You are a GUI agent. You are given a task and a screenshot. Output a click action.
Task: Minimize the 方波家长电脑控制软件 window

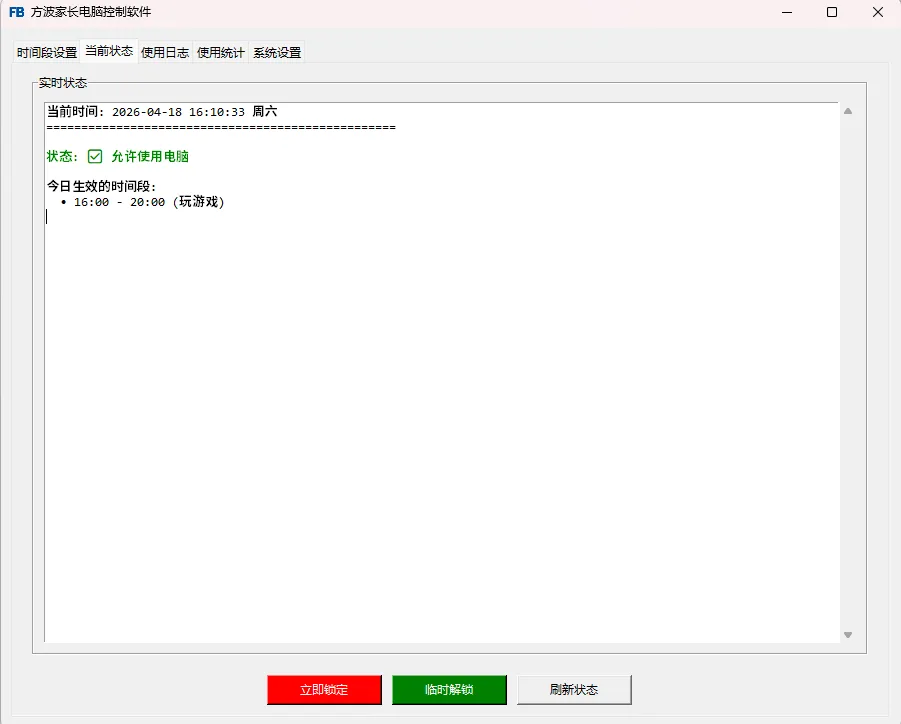coord(787,12)
